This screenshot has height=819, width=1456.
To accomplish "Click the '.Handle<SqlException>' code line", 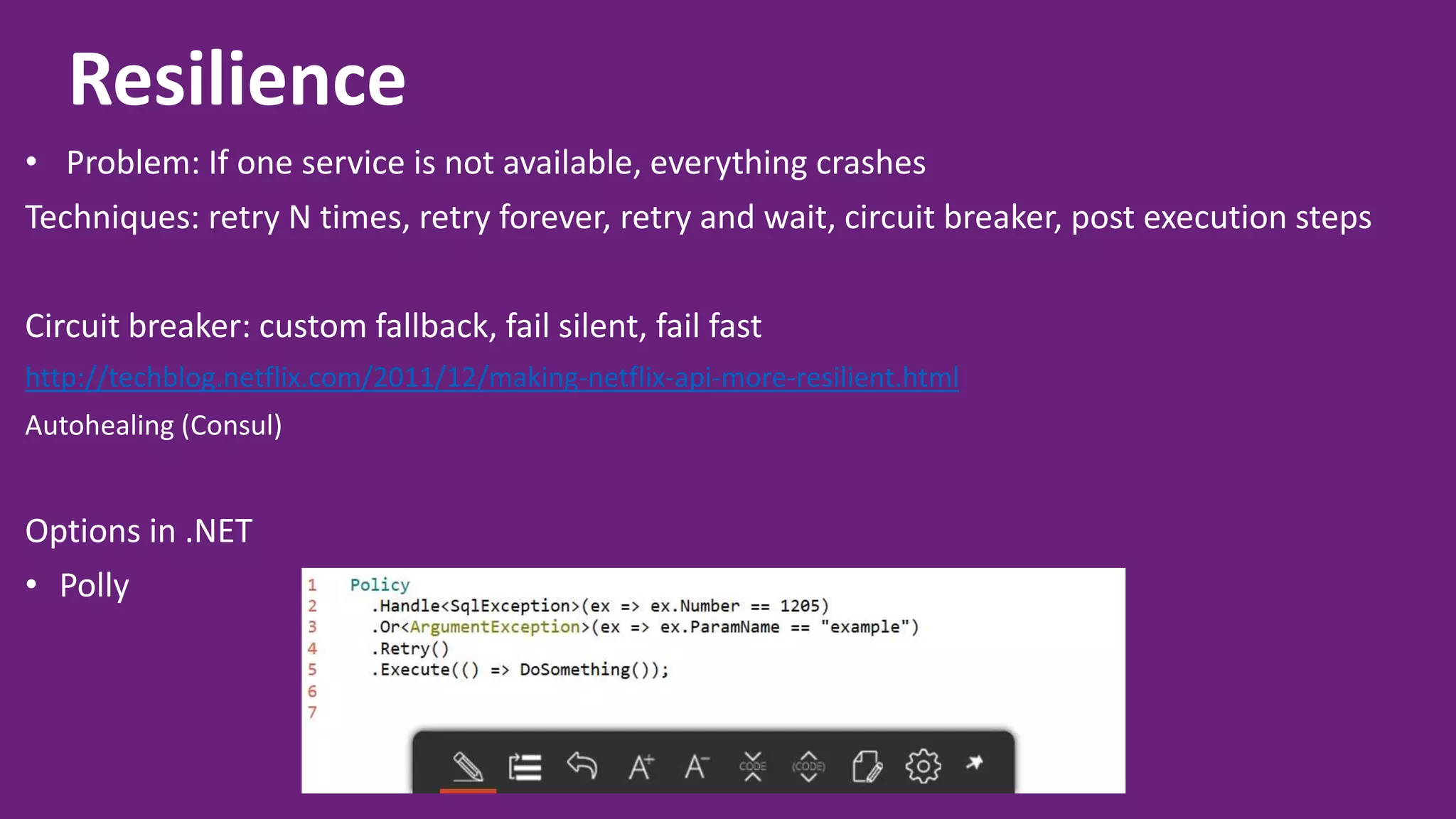I will coord(600,606).
